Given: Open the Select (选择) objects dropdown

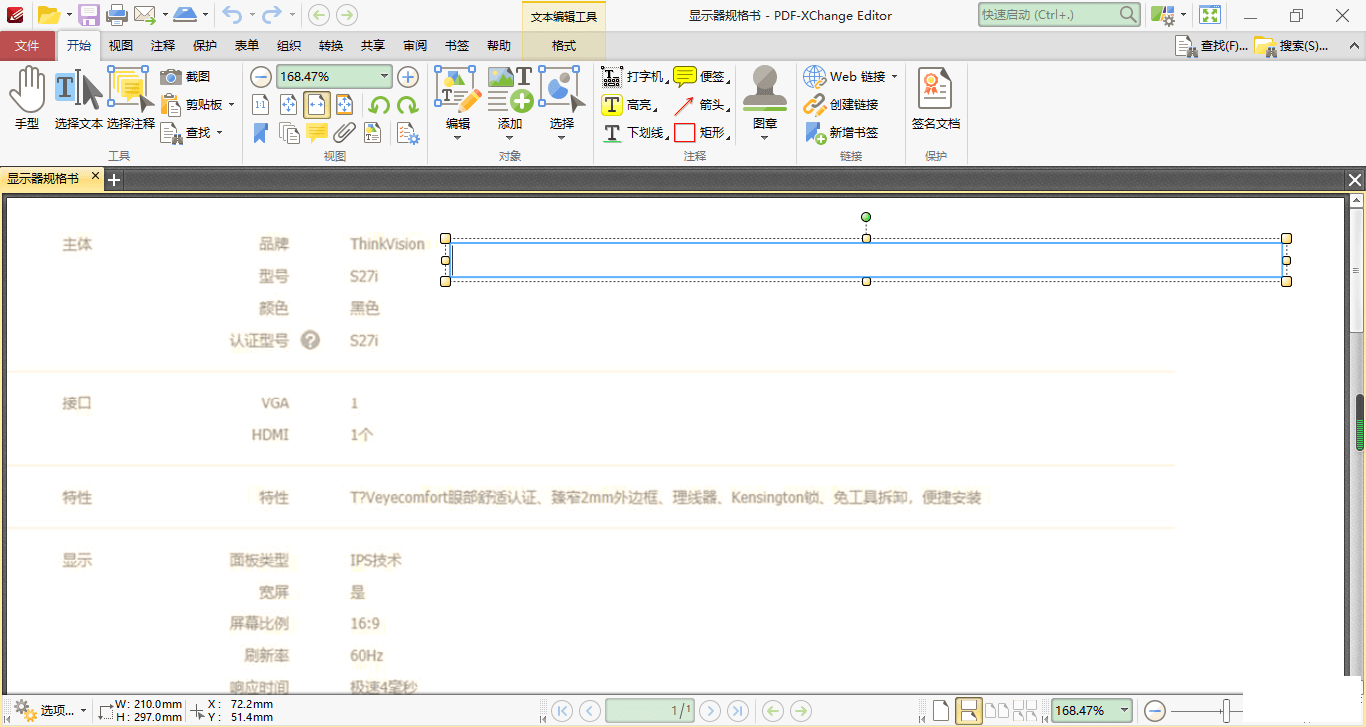Looking at the screenshot, I should 562,103.
